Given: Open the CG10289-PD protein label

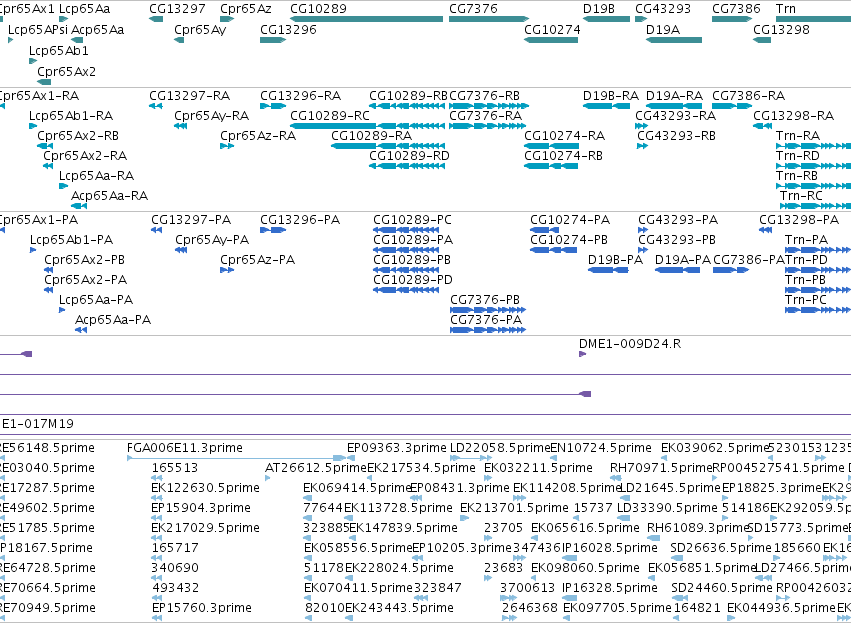Looking at the screenshot, I should pyautogui.click(x=412, y=280).
